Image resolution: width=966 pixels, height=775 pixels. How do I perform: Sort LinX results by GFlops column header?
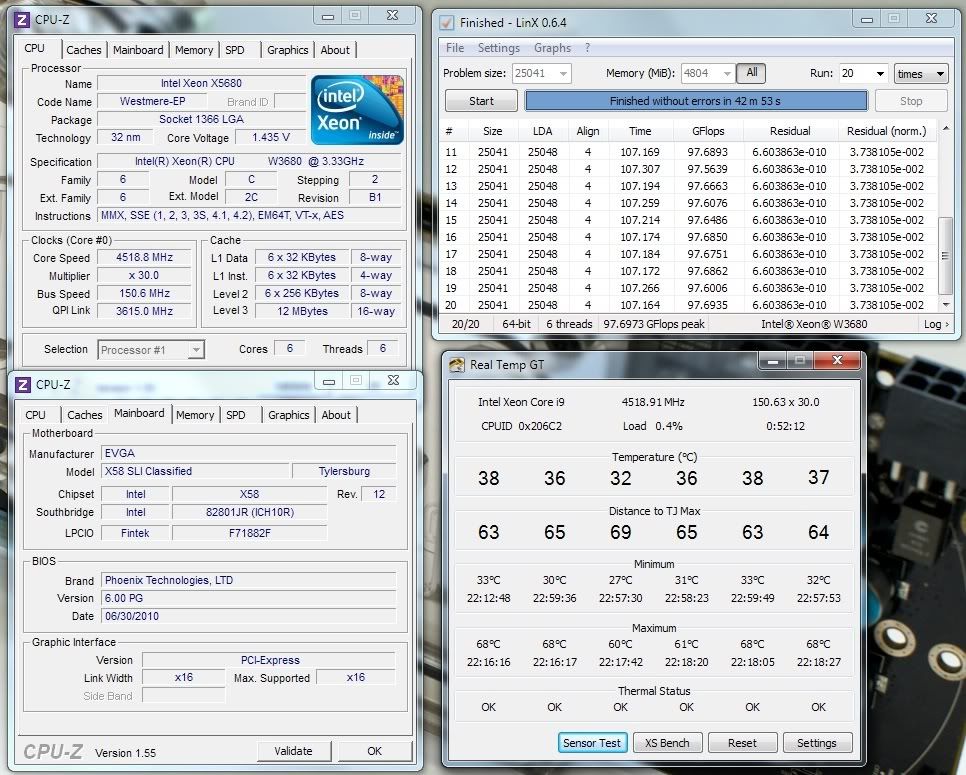click(708, 131)
